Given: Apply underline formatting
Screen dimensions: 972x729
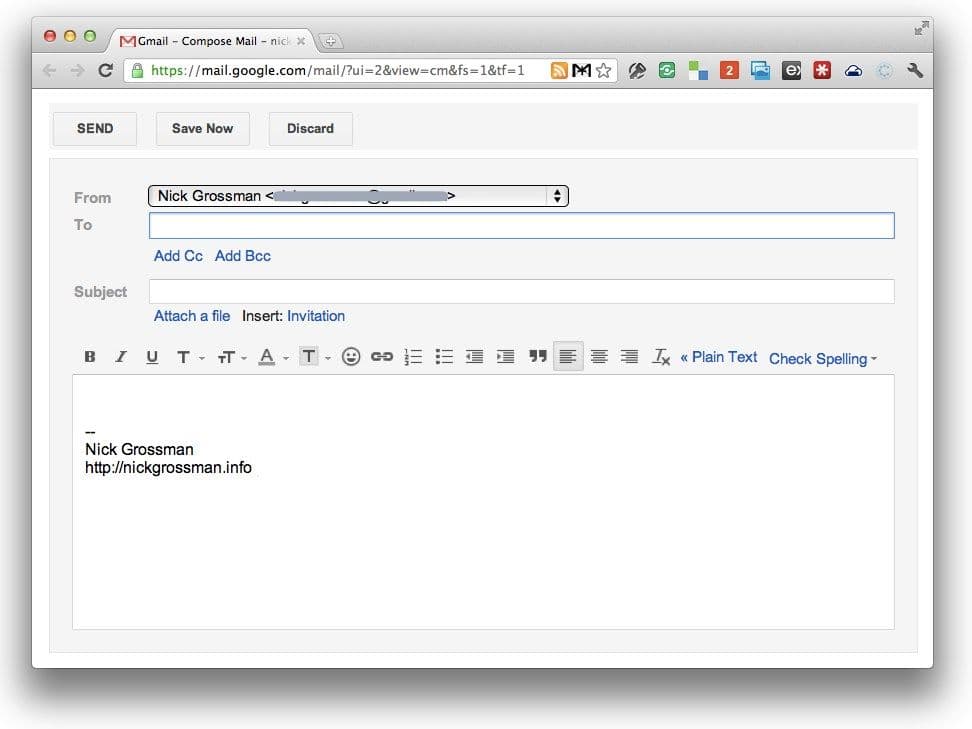Looking at the screenshot, I should (152, 357).
